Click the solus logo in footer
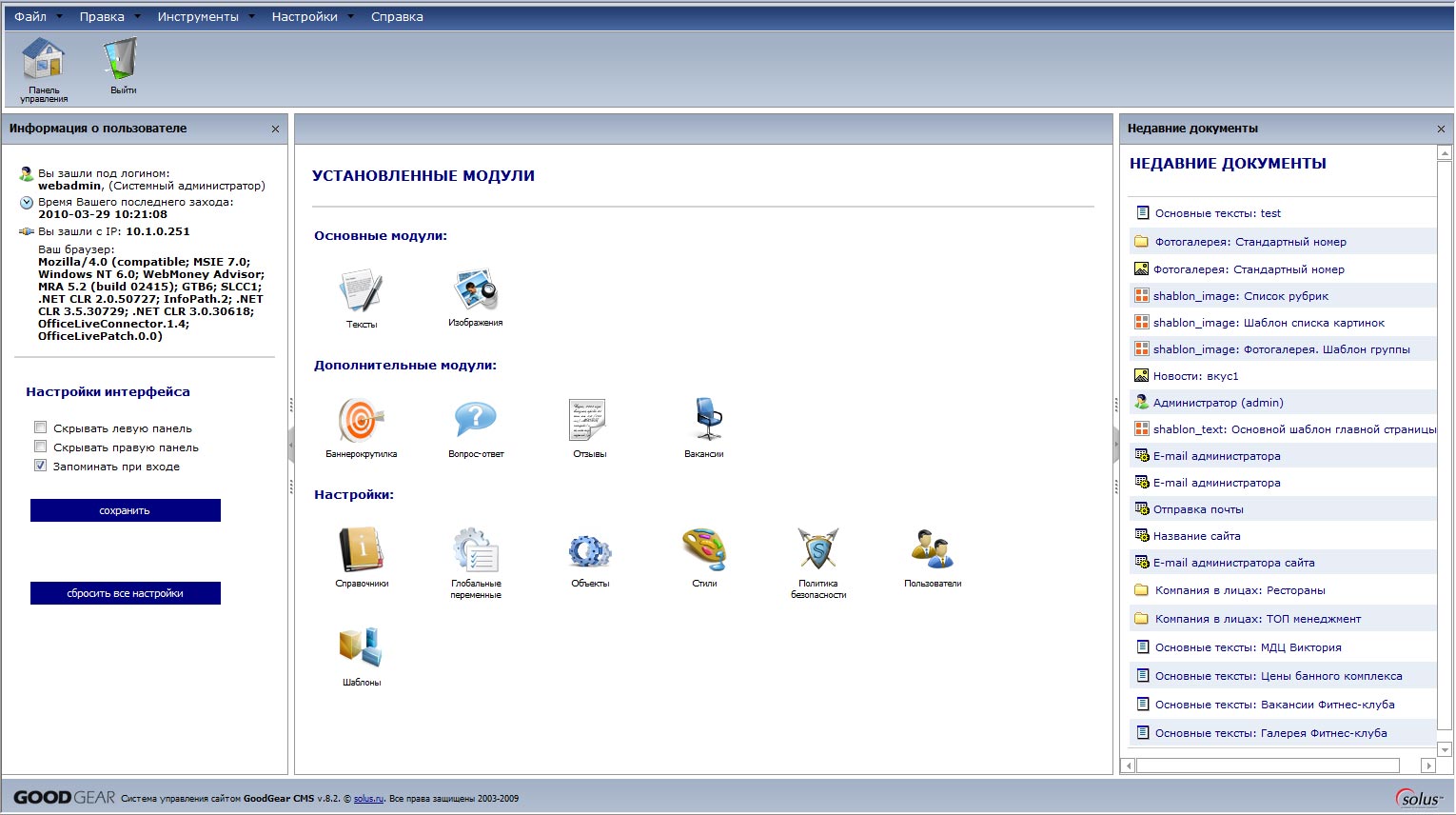 tap(1419, 798)
